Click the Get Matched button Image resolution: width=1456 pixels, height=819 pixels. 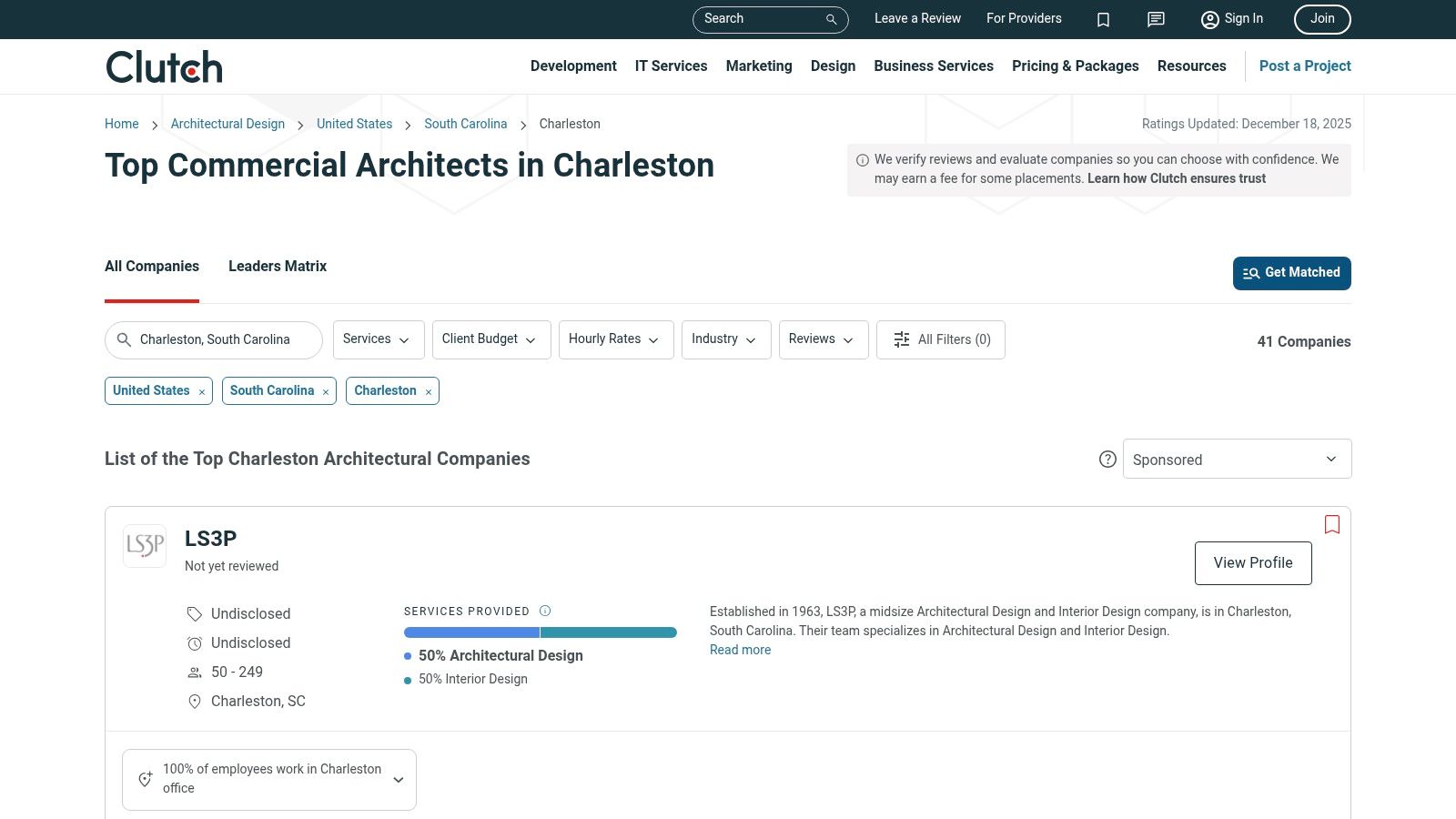pos(1291,273)
